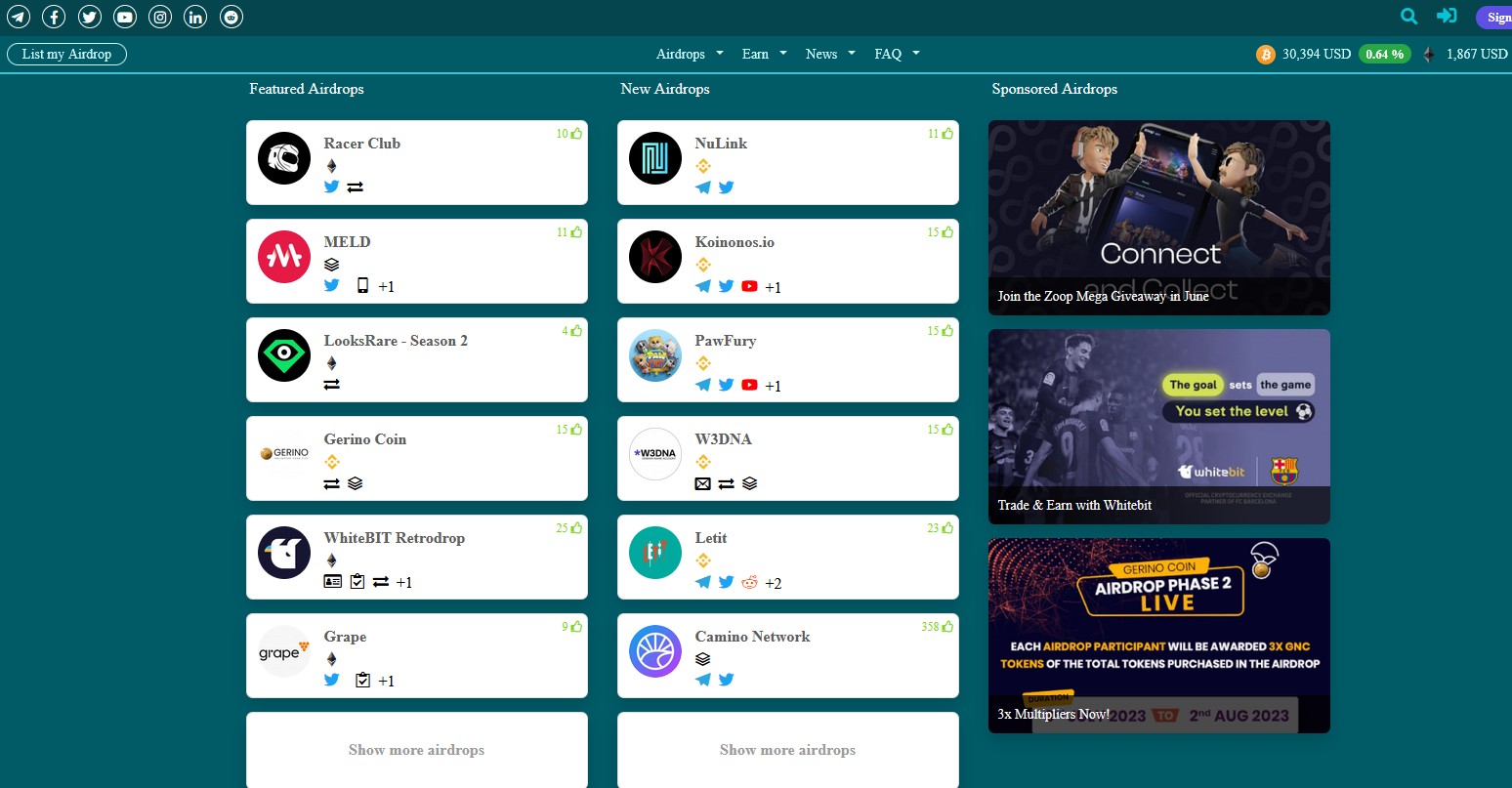Click the Twitter icon in Grape card
This screenshot has width=1512, height=788.
tap(332, 680)
